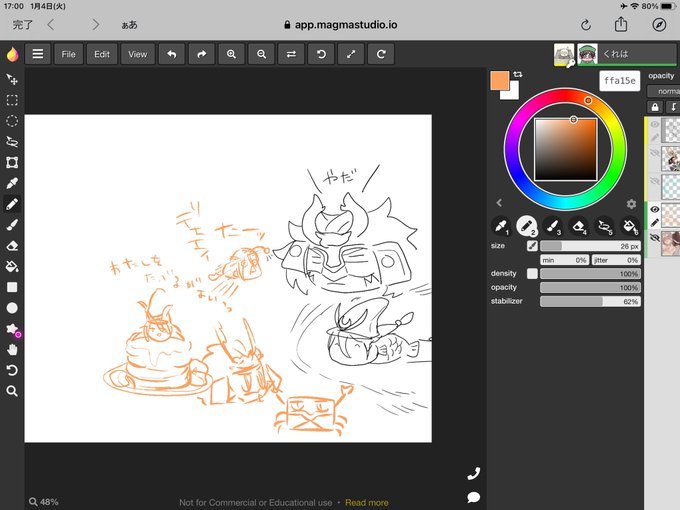Fit canvas to screen with expand arrows
The image size is (680, 510).
pyautogui.click(x=351, y=54)
